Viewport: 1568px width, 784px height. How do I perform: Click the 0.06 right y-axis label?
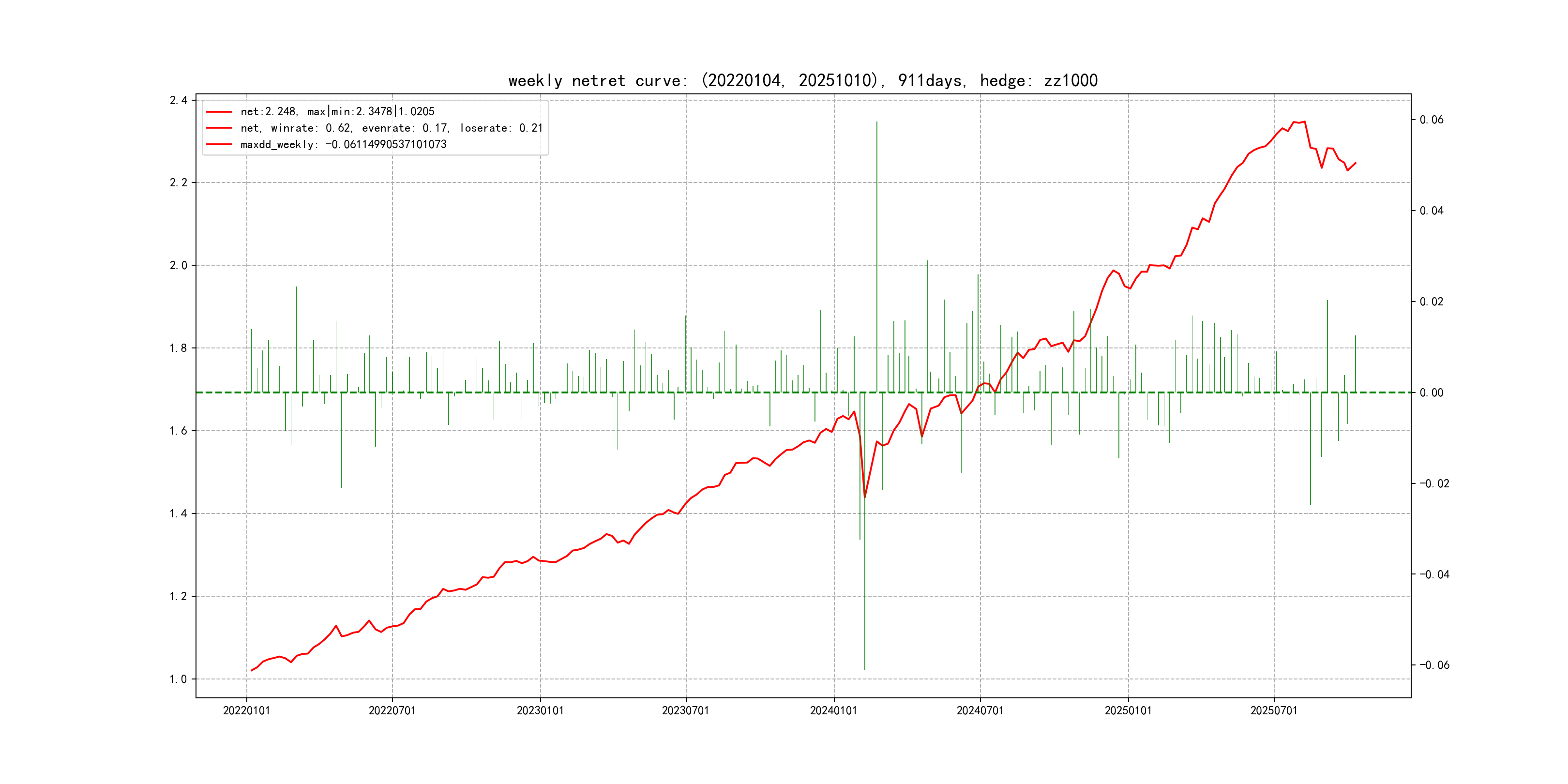[x=1432, y=120]
